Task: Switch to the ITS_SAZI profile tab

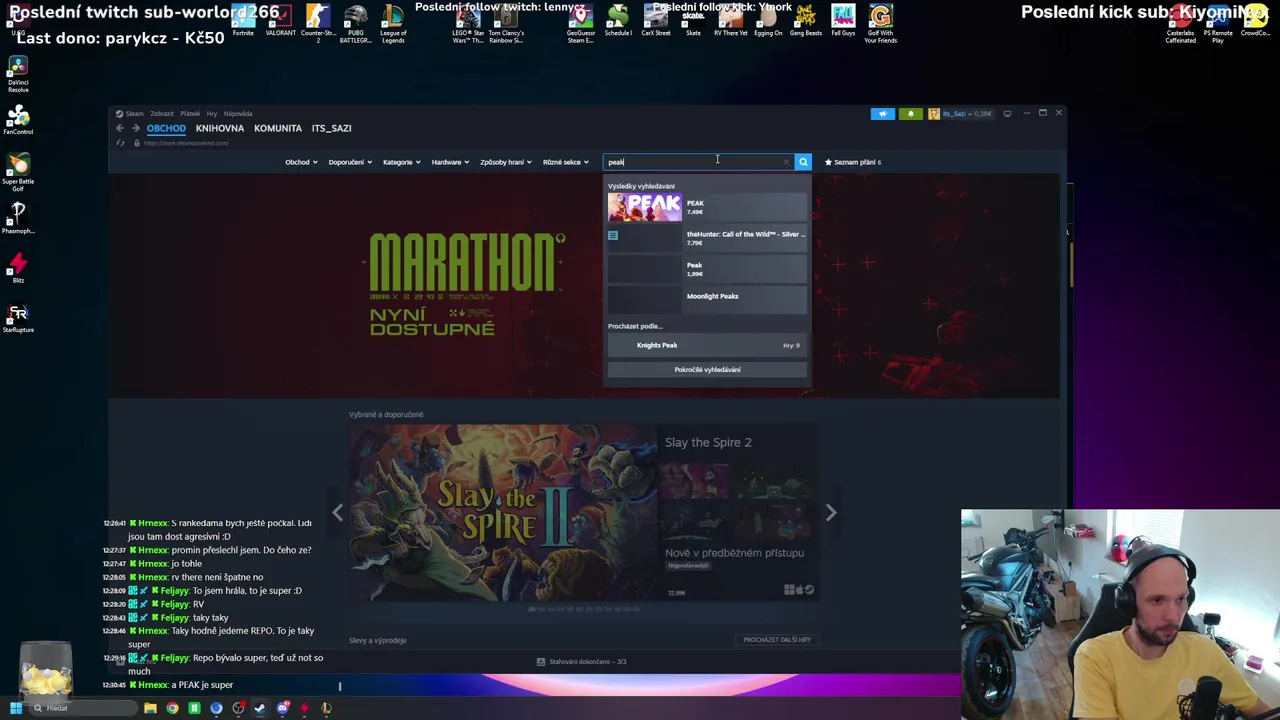Action: pos(331,128)
